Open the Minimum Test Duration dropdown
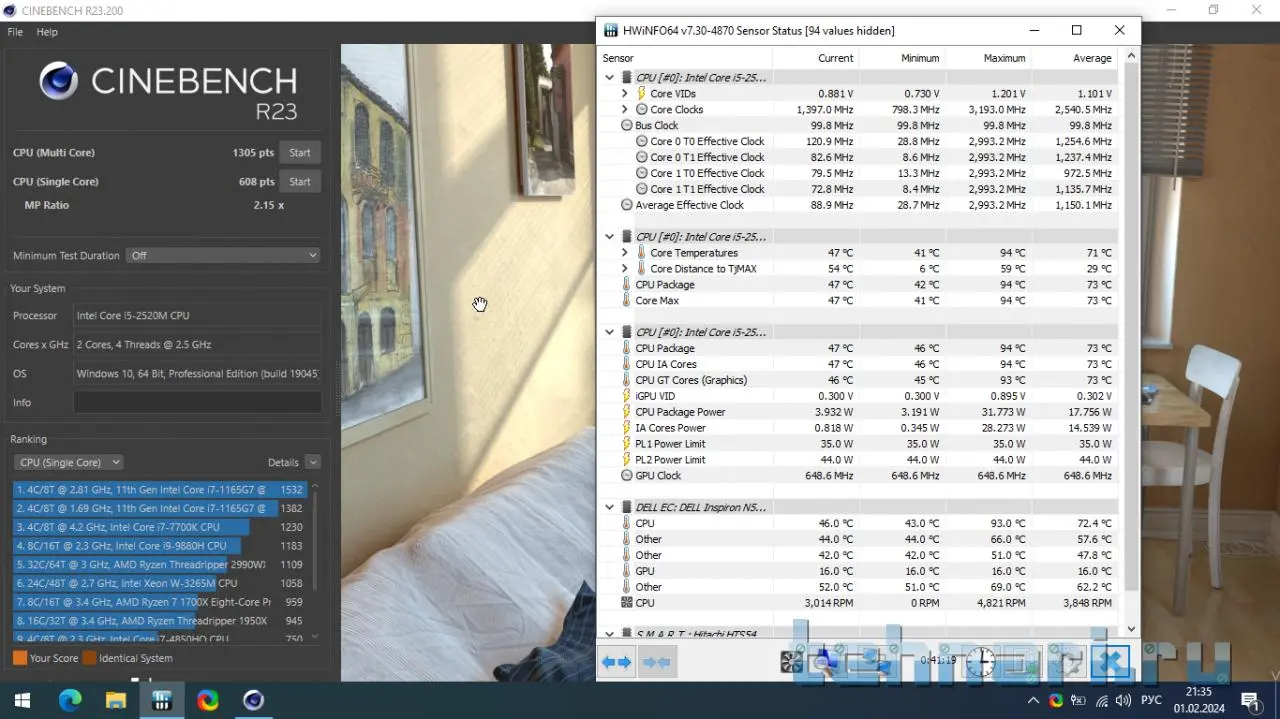 coord(223,255)
